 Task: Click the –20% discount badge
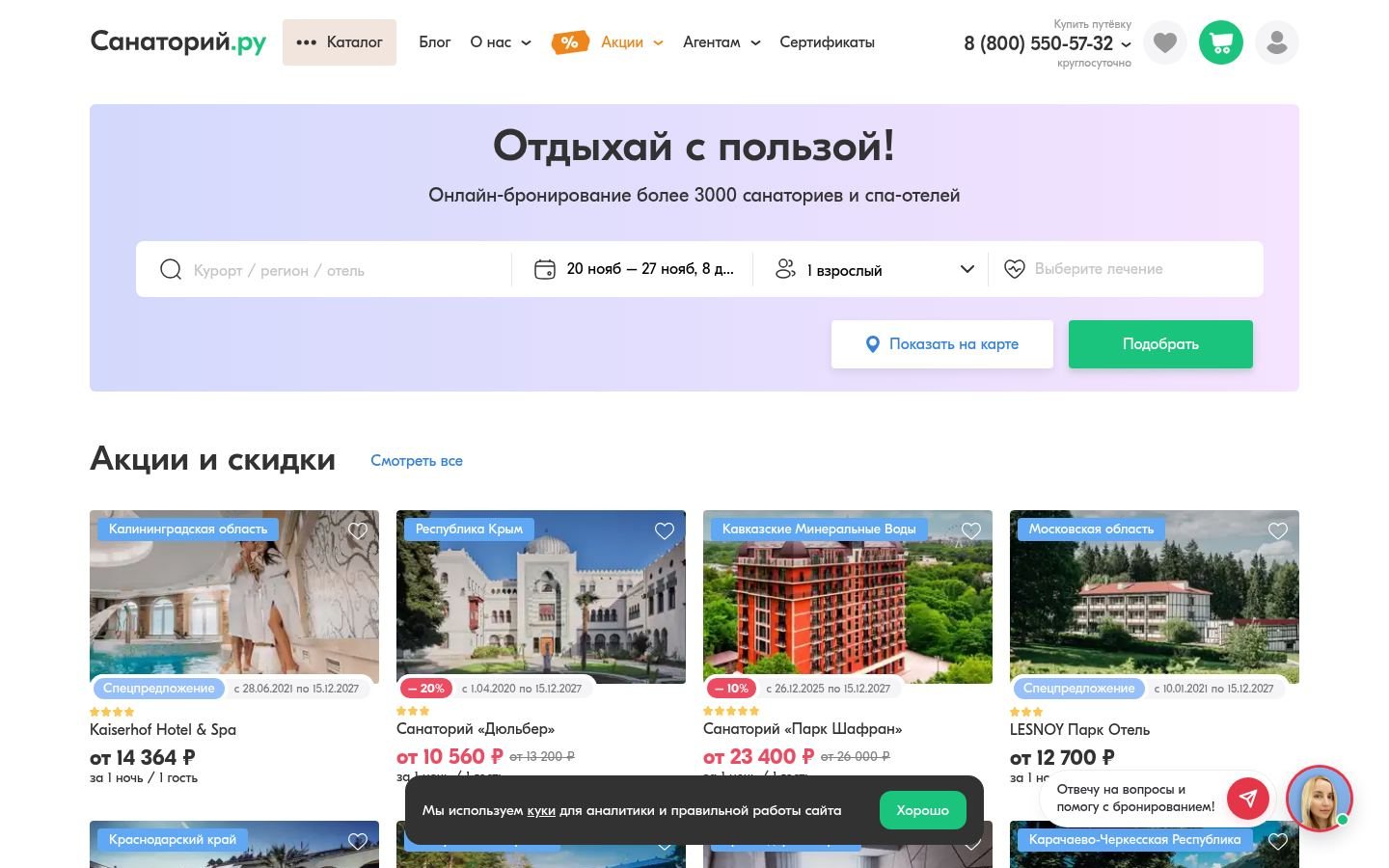click(426, 689)
